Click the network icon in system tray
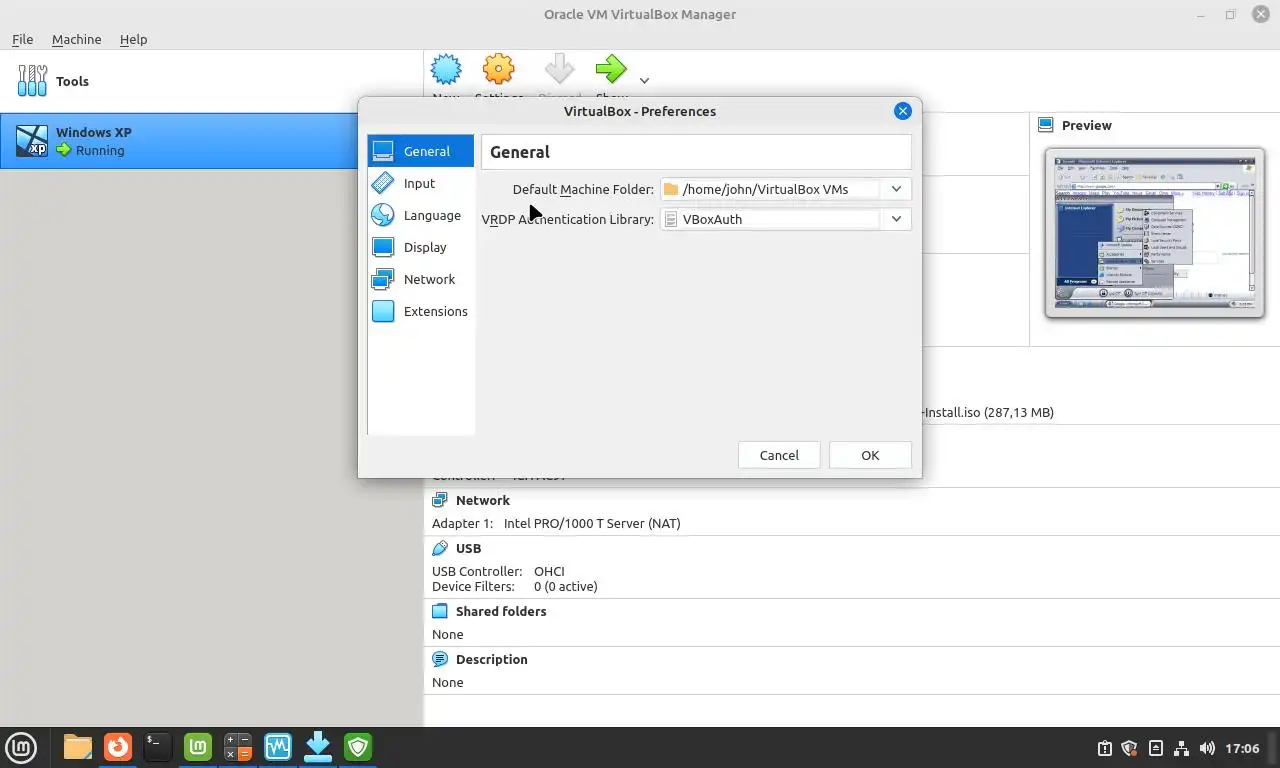 pos(1181,748)
